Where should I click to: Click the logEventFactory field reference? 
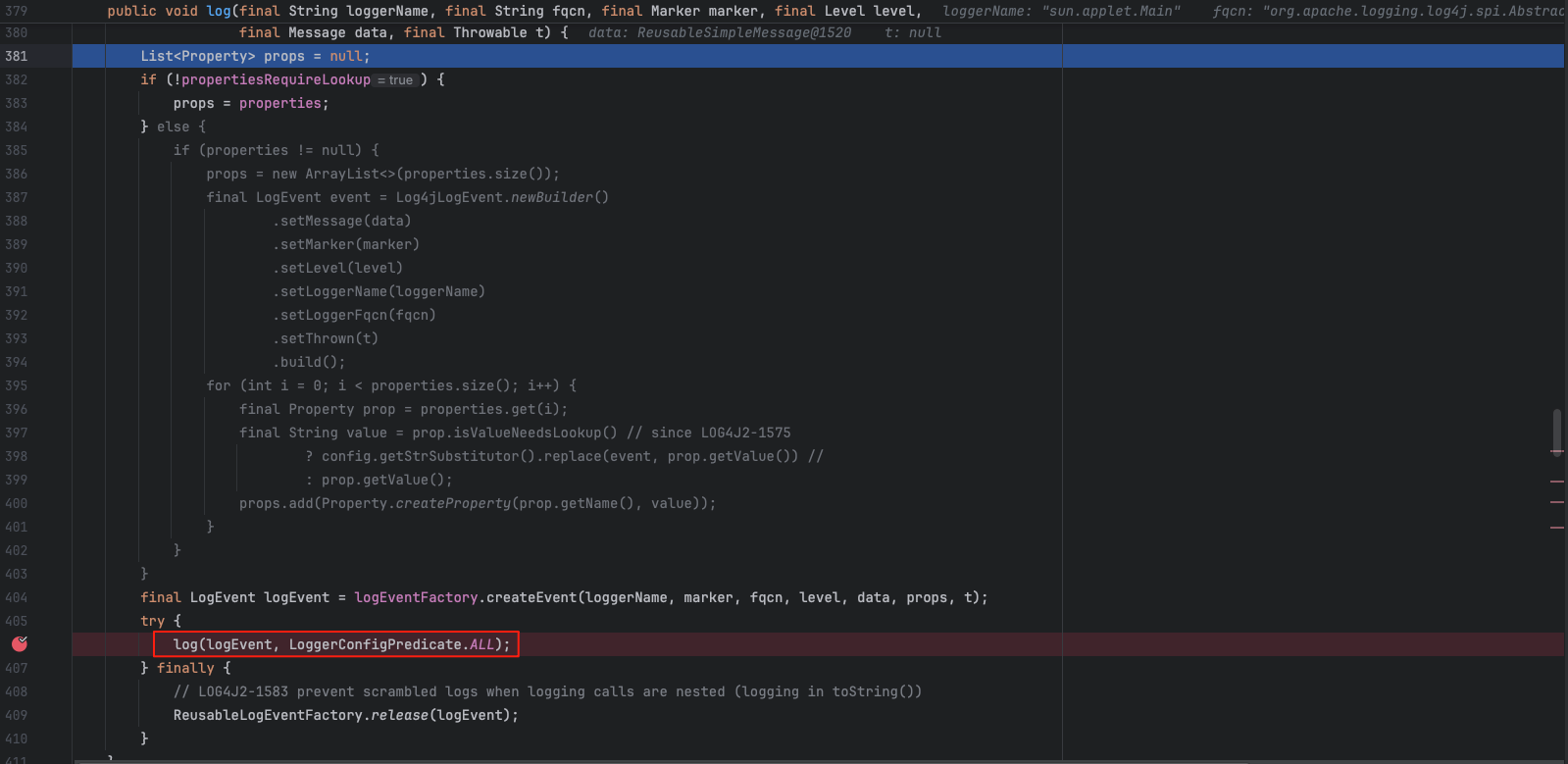416,597
